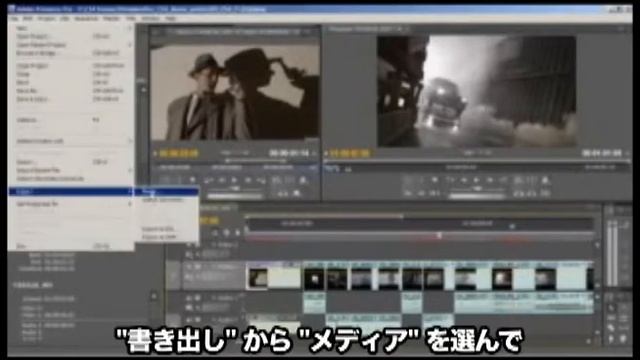Play the sequence in the Program monitor
The width and height of the screenshot is (640, 360).
tap(476, 180)
